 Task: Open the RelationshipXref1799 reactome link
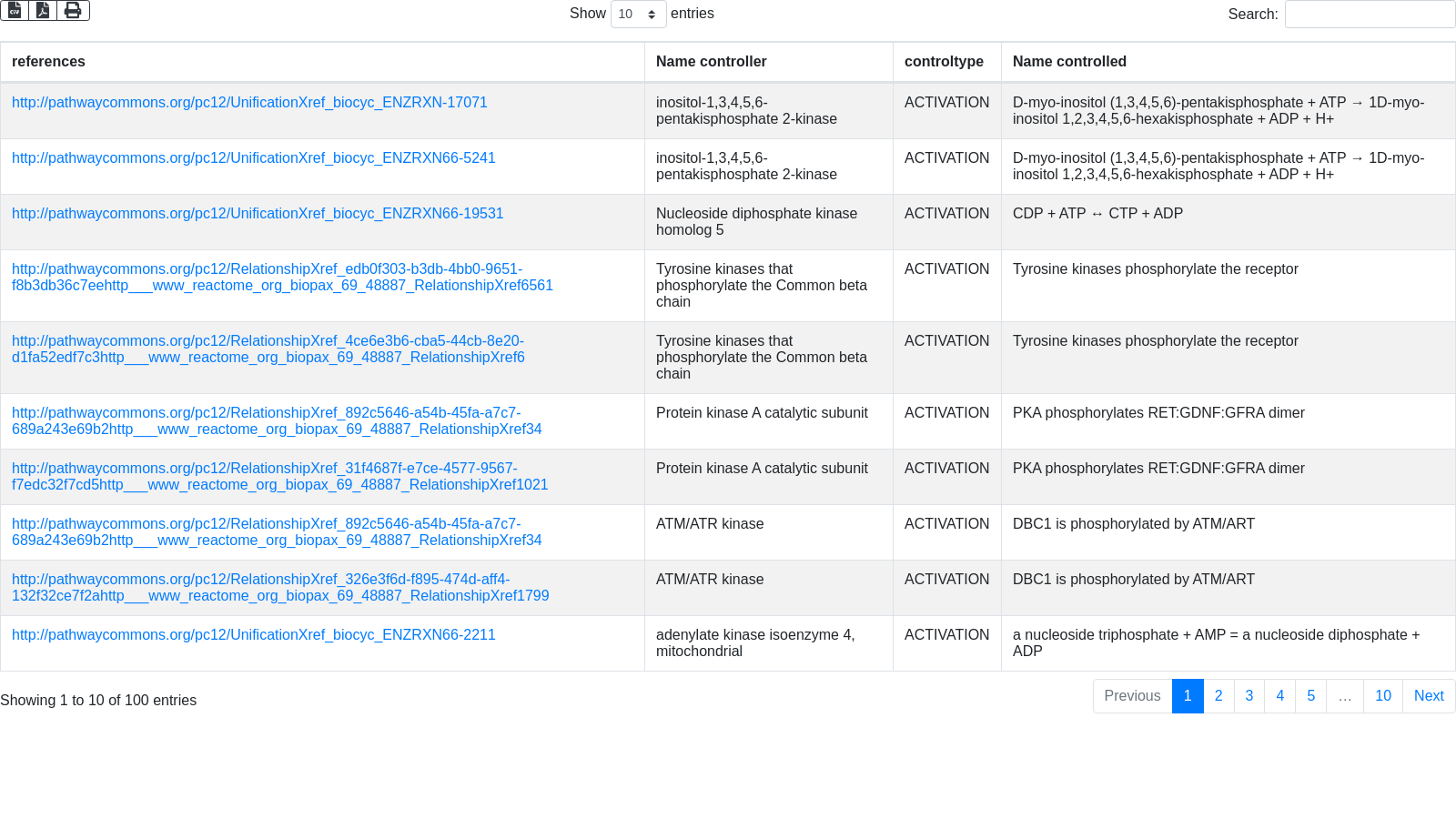tap(280, 588)
